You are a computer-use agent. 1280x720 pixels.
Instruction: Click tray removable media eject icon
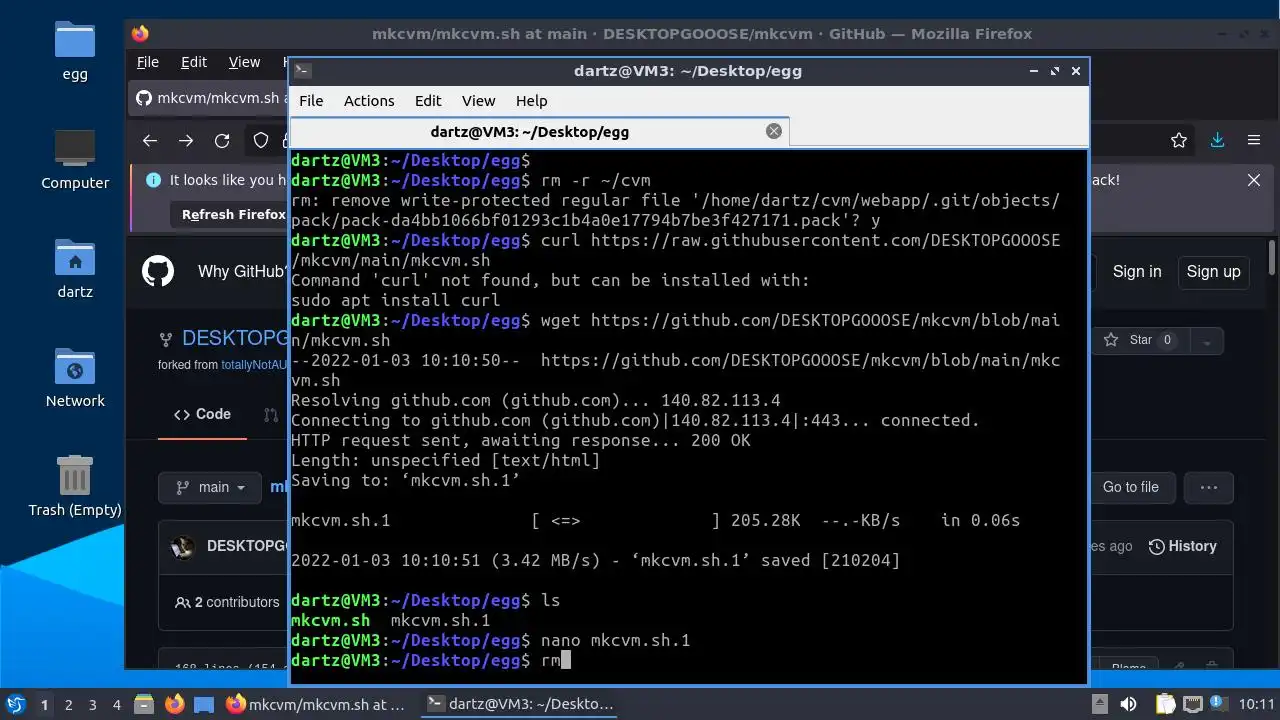click(1099, 704)
